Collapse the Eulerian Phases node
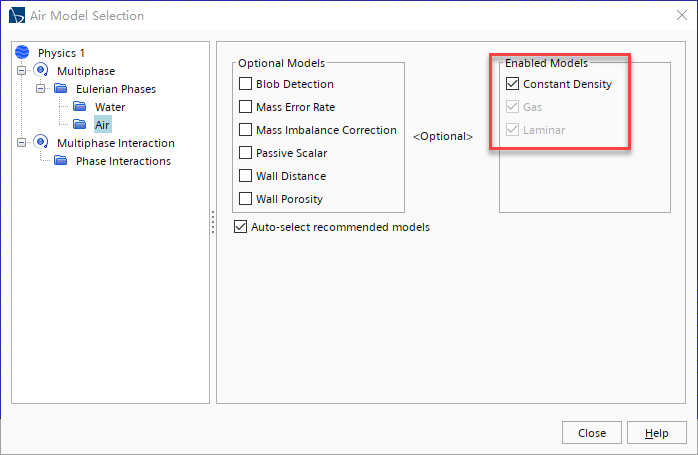 (x=41, y=89)
